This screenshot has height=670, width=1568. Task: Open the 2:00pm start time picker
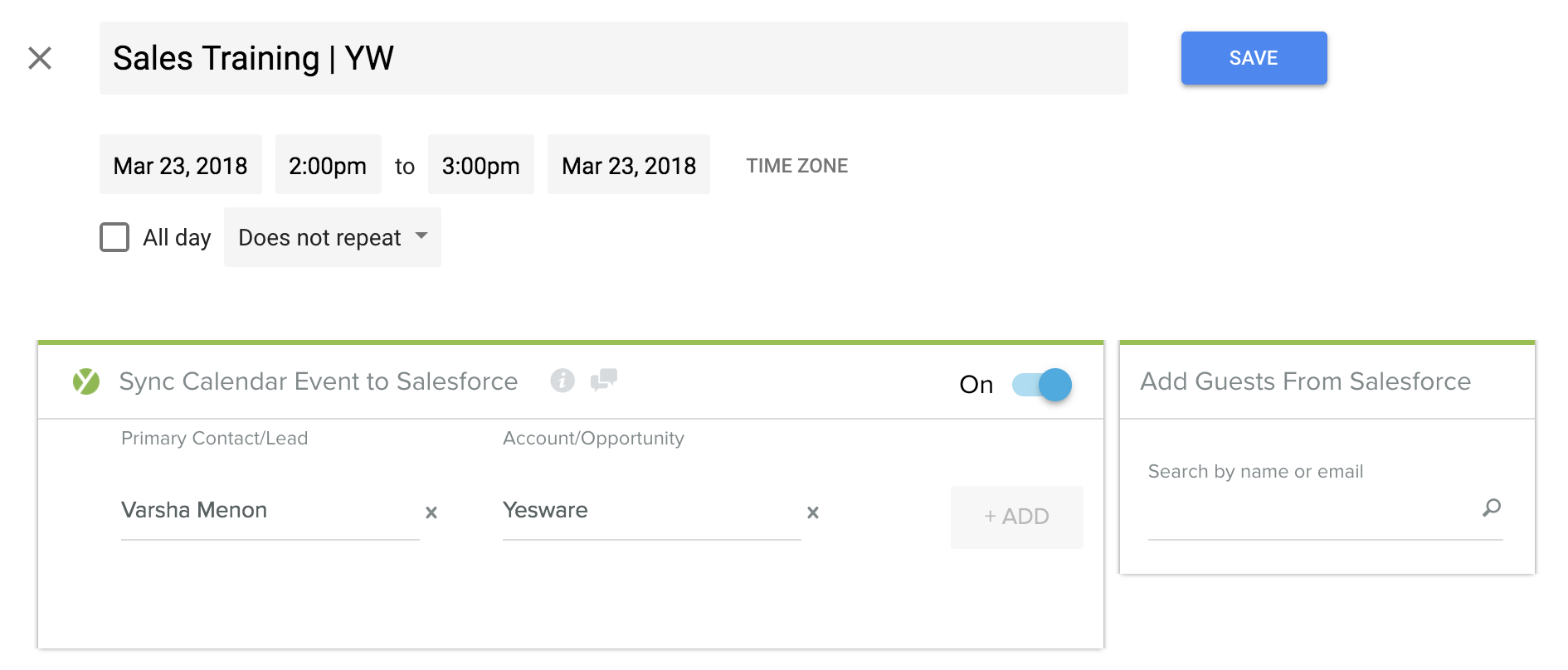click(328, 166)
